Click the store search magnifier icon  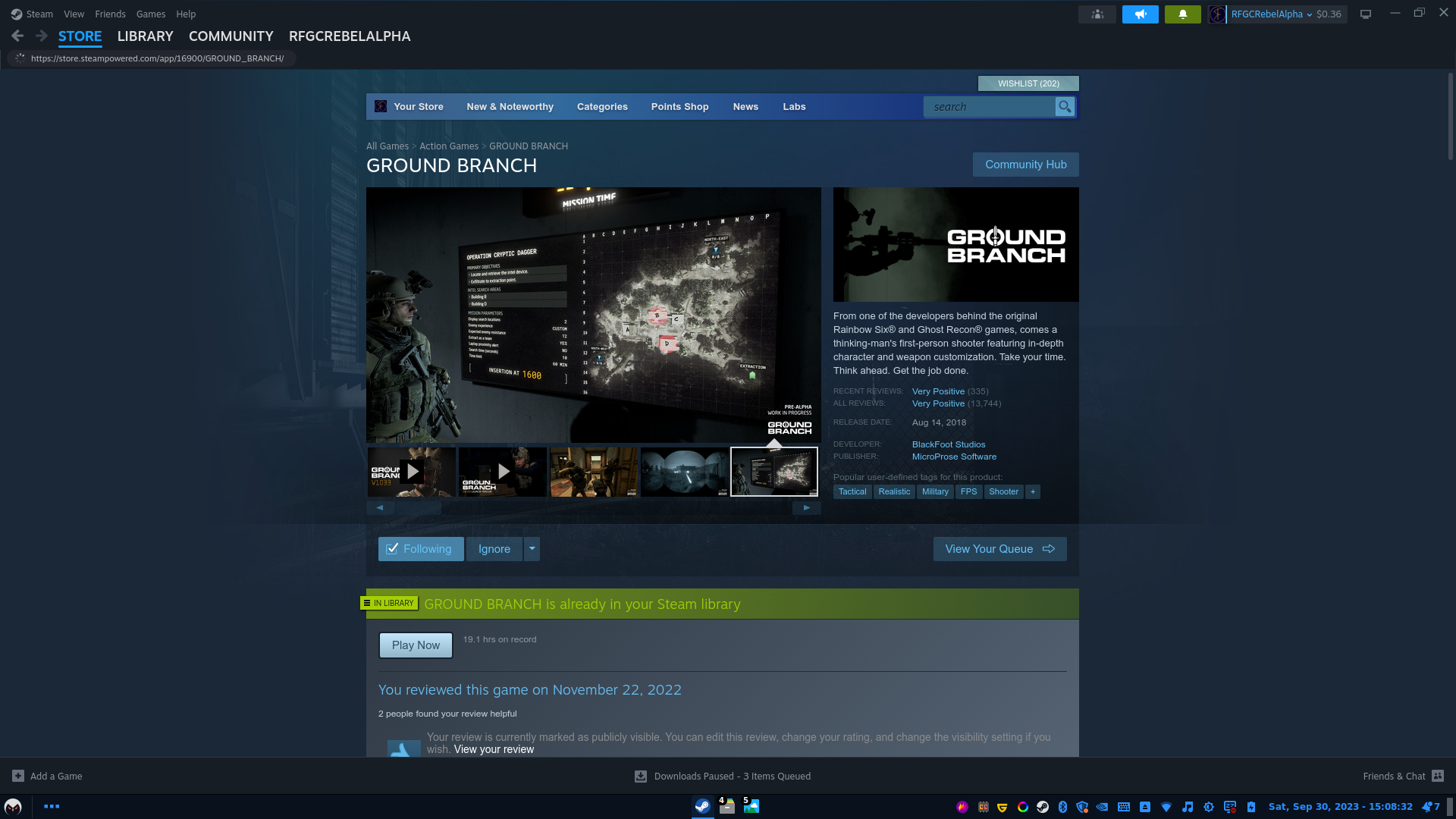[x=1065, y=107]
